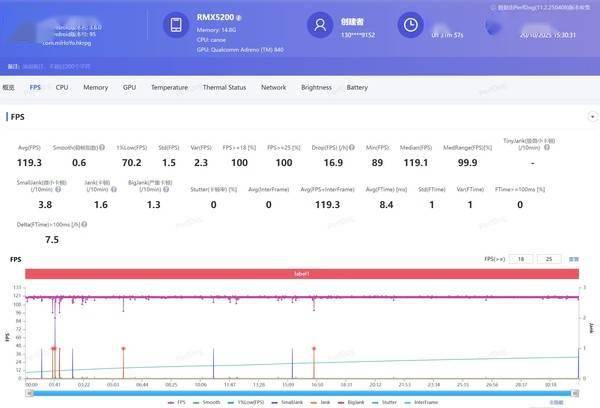Image resolution: width=600 pixels, height=408 pixels.
Task: Open the Thermal Status tab
Action: [224, 88]
